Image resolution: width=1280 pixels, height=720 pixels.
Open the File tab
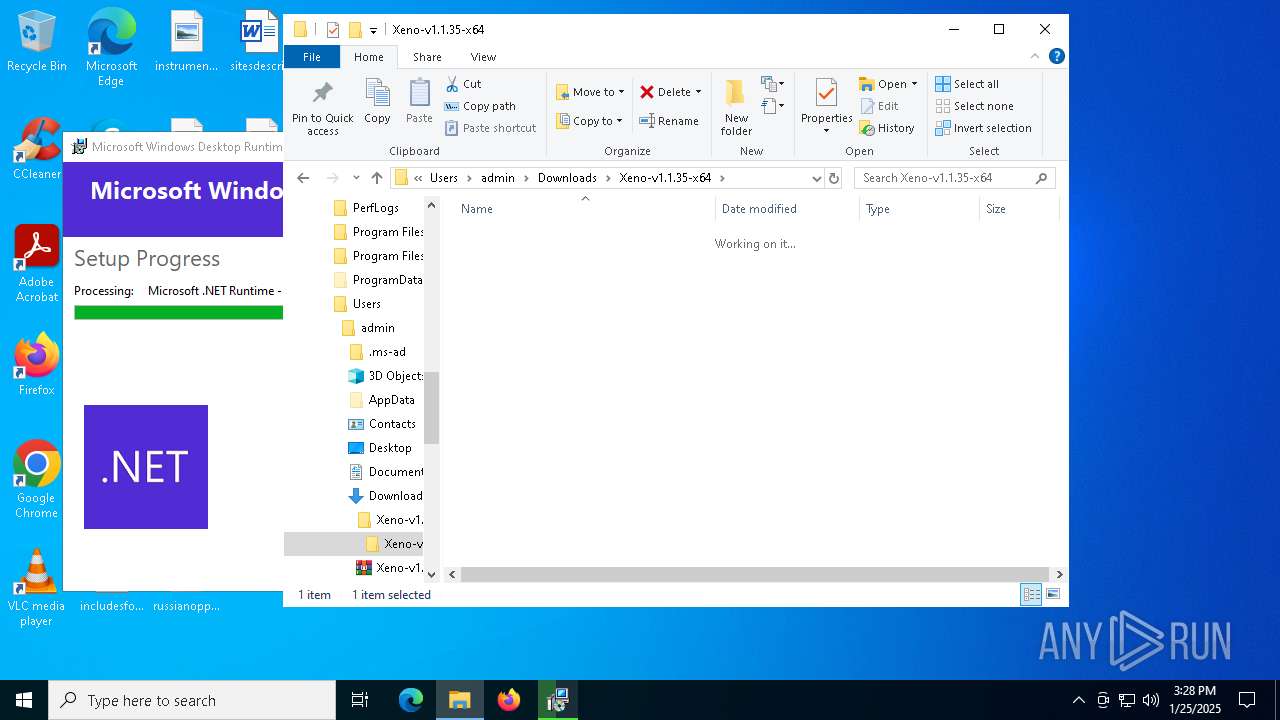[312, 57]
